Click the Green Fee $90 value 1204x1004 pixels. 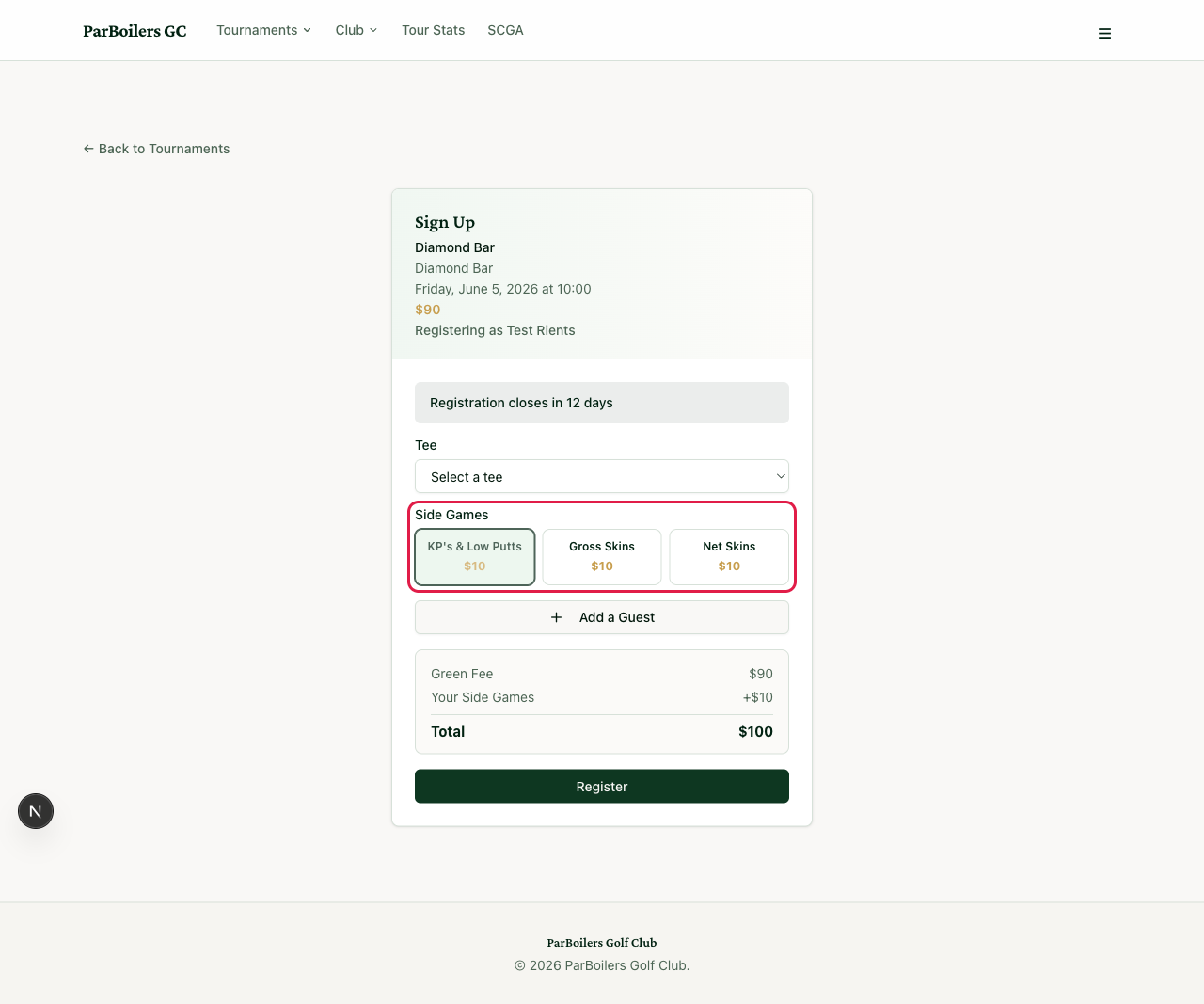click(761, 674)
